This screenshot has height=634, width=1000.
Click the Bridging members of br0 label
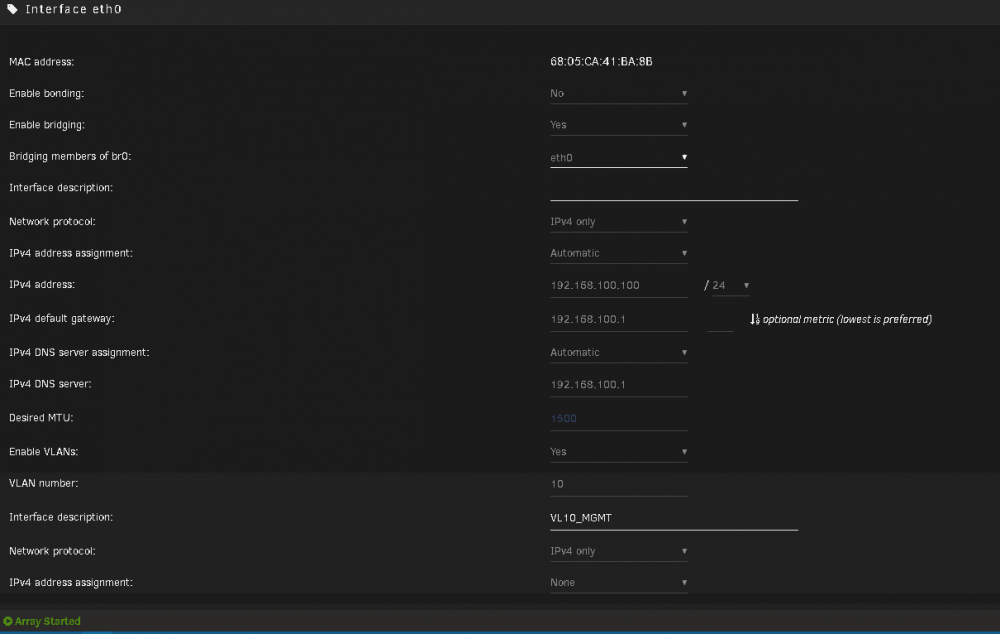click(70, 156)
